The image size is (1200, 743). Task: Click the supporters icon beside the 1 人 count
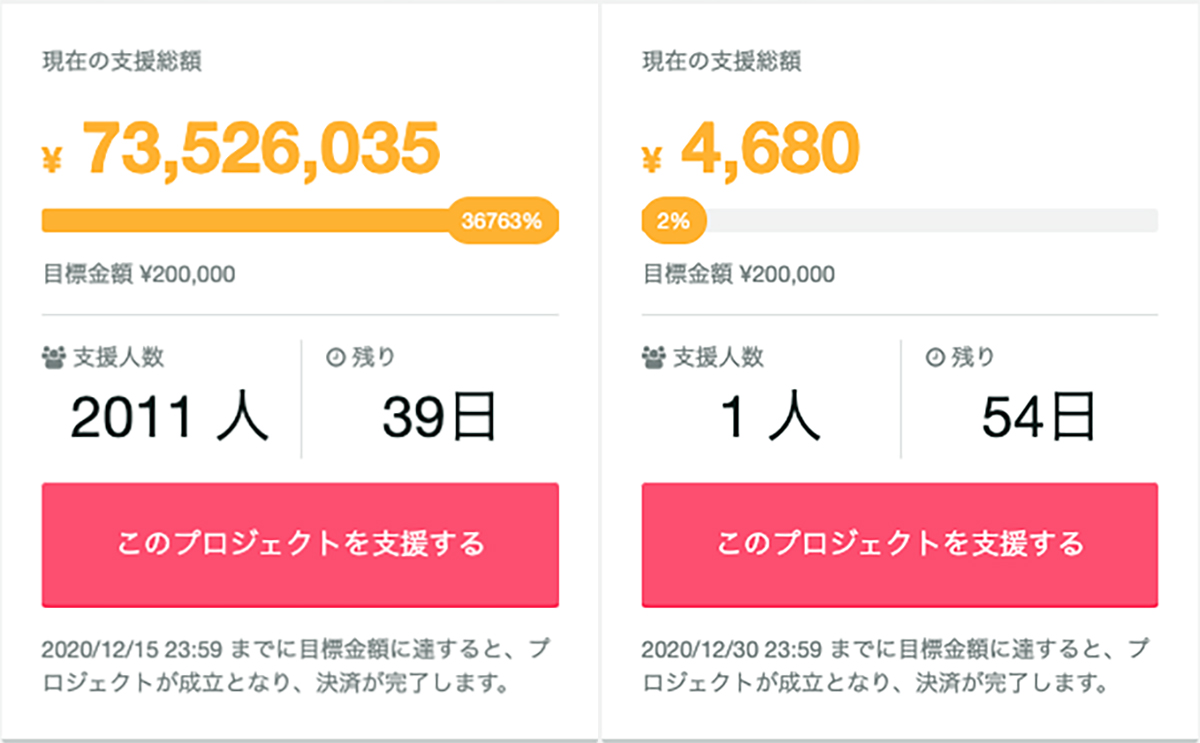[653, 356]
